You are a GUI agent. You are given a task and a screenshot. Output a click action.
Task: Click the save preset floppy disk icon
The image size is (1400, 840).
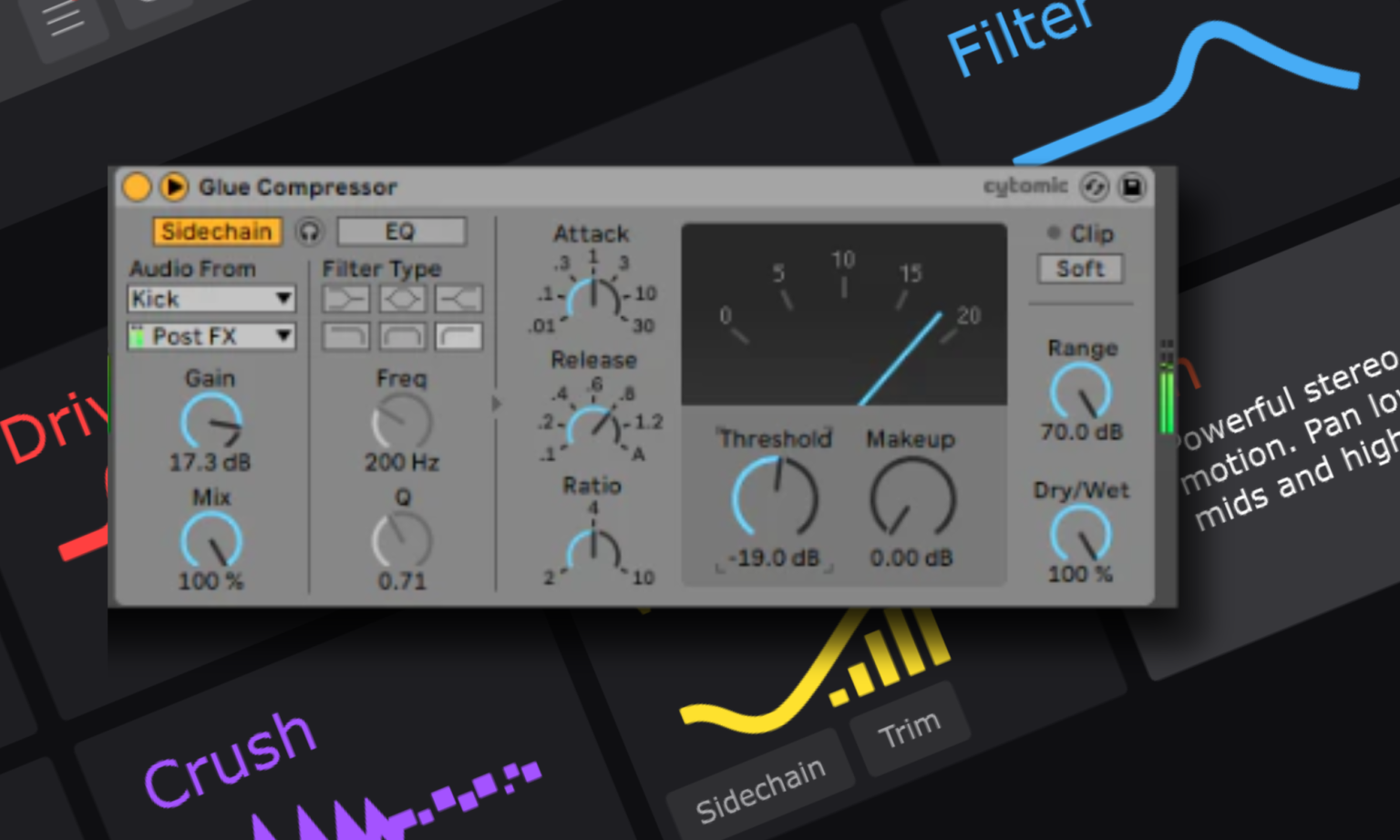pos(1133,188)
